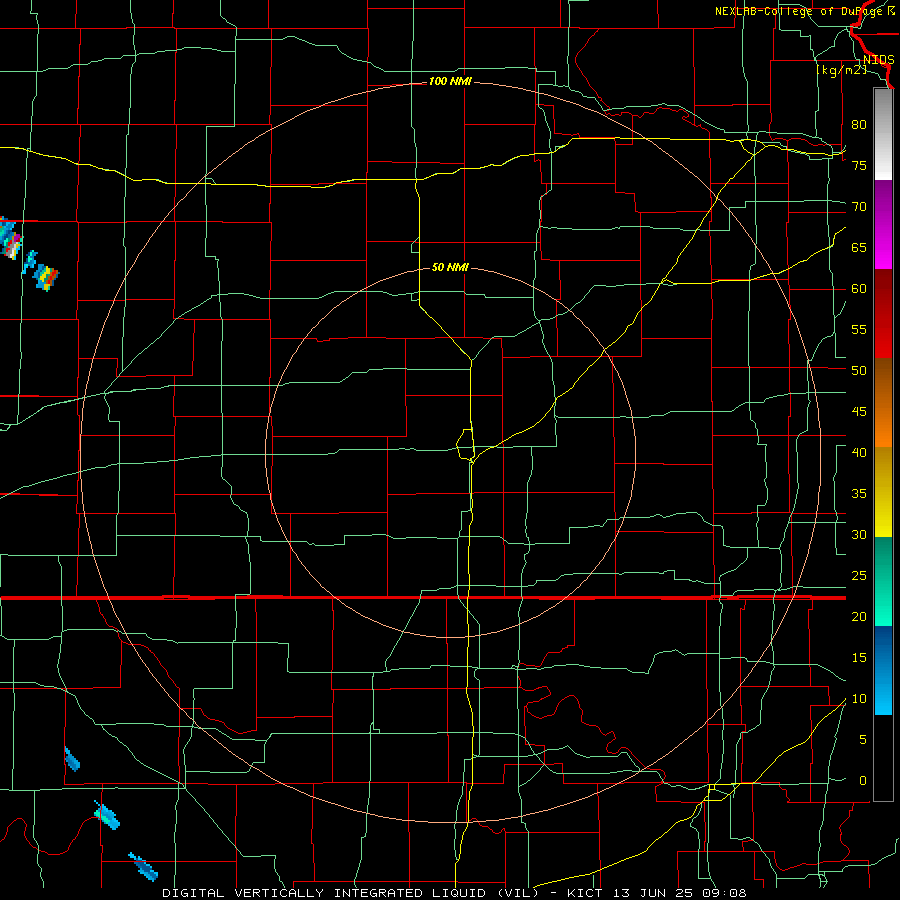
Task: Click the NIDS label above the scale
Action: [x=879, y=59]
